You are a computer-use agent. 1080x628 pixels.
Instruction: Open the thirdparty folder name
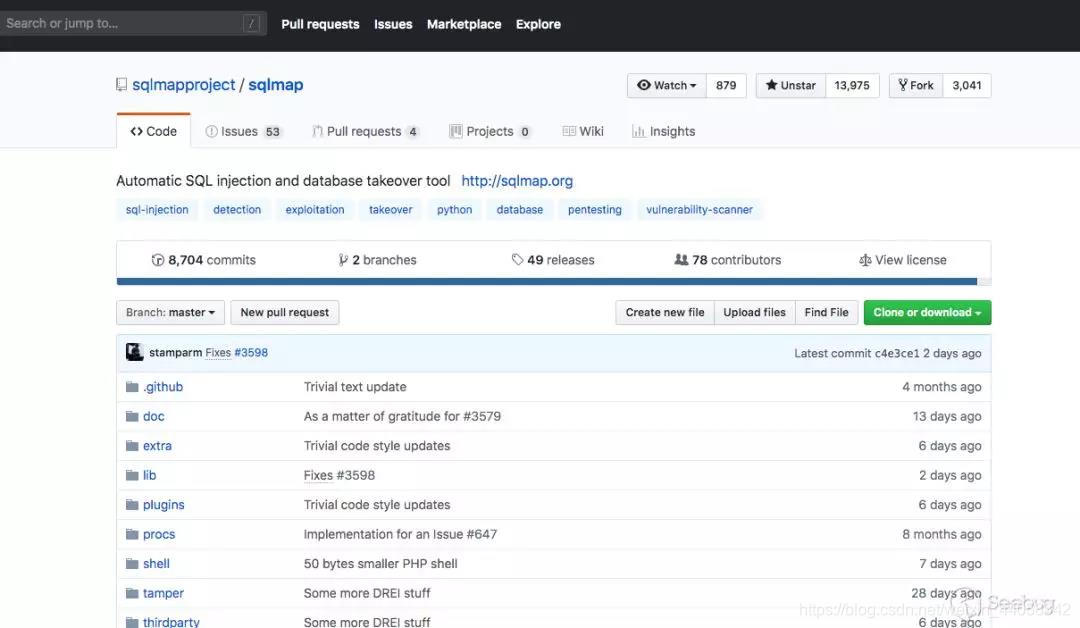tap(172, 622)
